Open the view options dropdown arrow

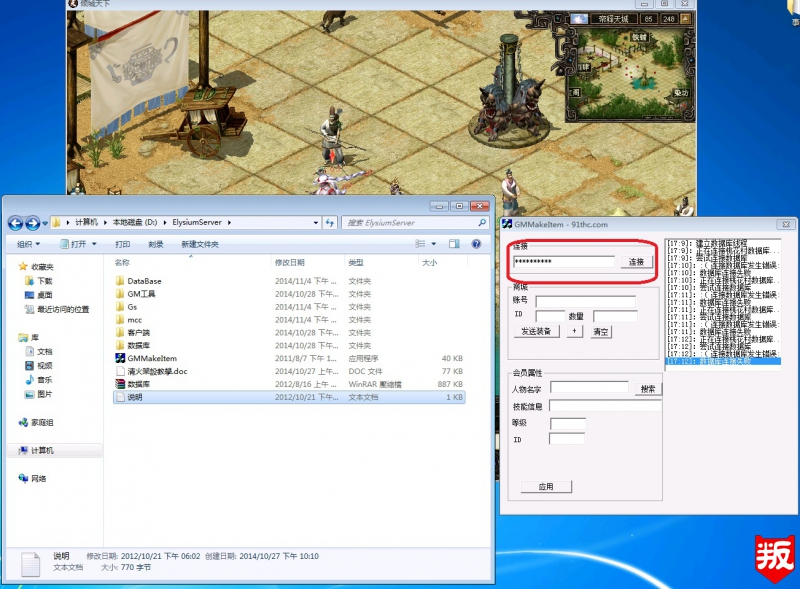(434, 244)
